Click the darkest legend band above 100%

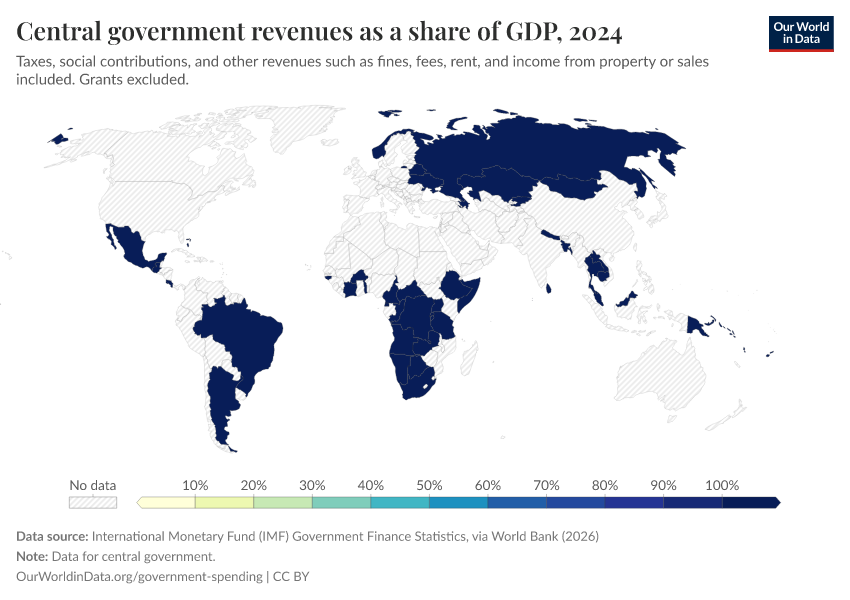point(750,502)
